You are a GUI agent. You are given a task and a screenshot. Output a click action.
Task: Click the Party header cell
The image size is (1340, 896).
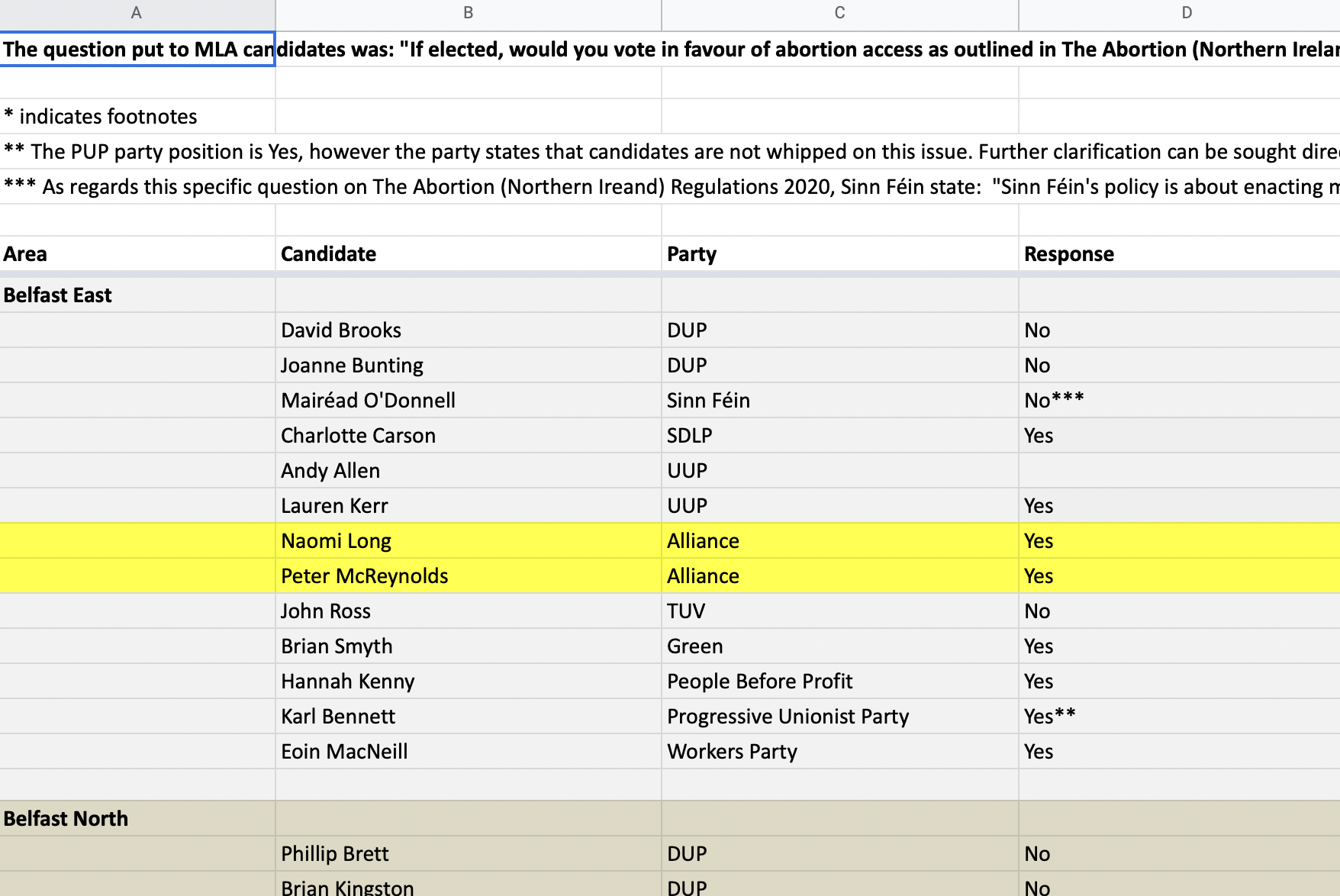839,253
